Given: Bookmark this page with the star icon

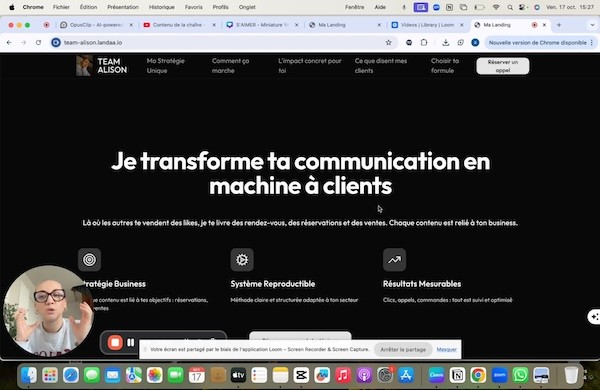Looking at the screenshot, I should (388, 42).
